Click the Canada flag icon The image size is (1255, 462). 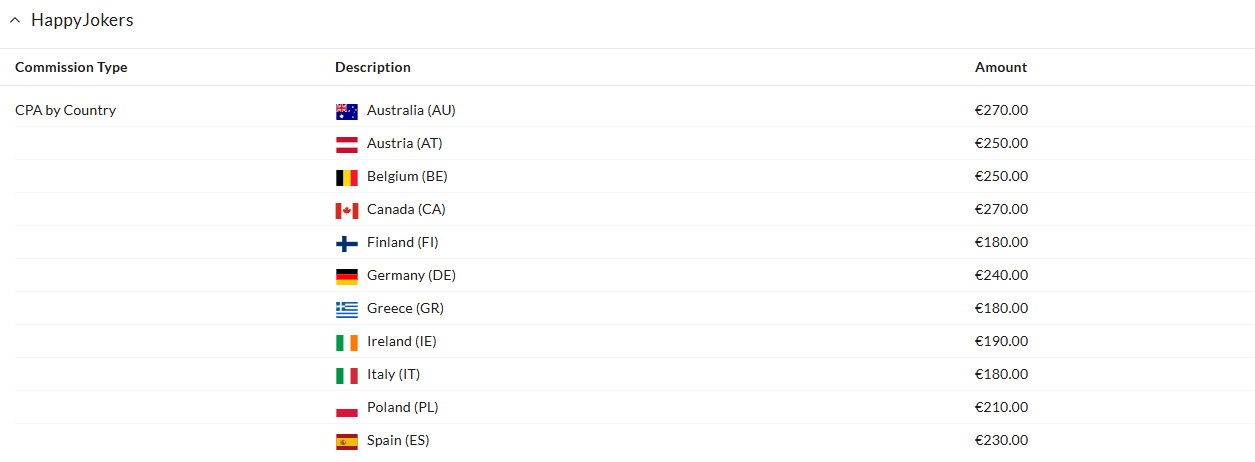[x=347, y=210]
